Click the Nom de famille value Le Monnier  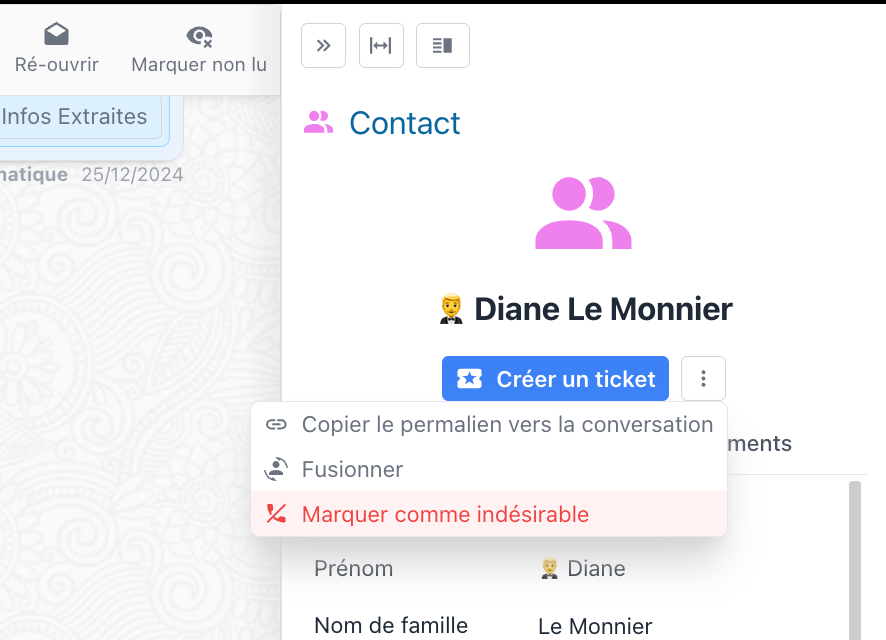click(595, 627)
